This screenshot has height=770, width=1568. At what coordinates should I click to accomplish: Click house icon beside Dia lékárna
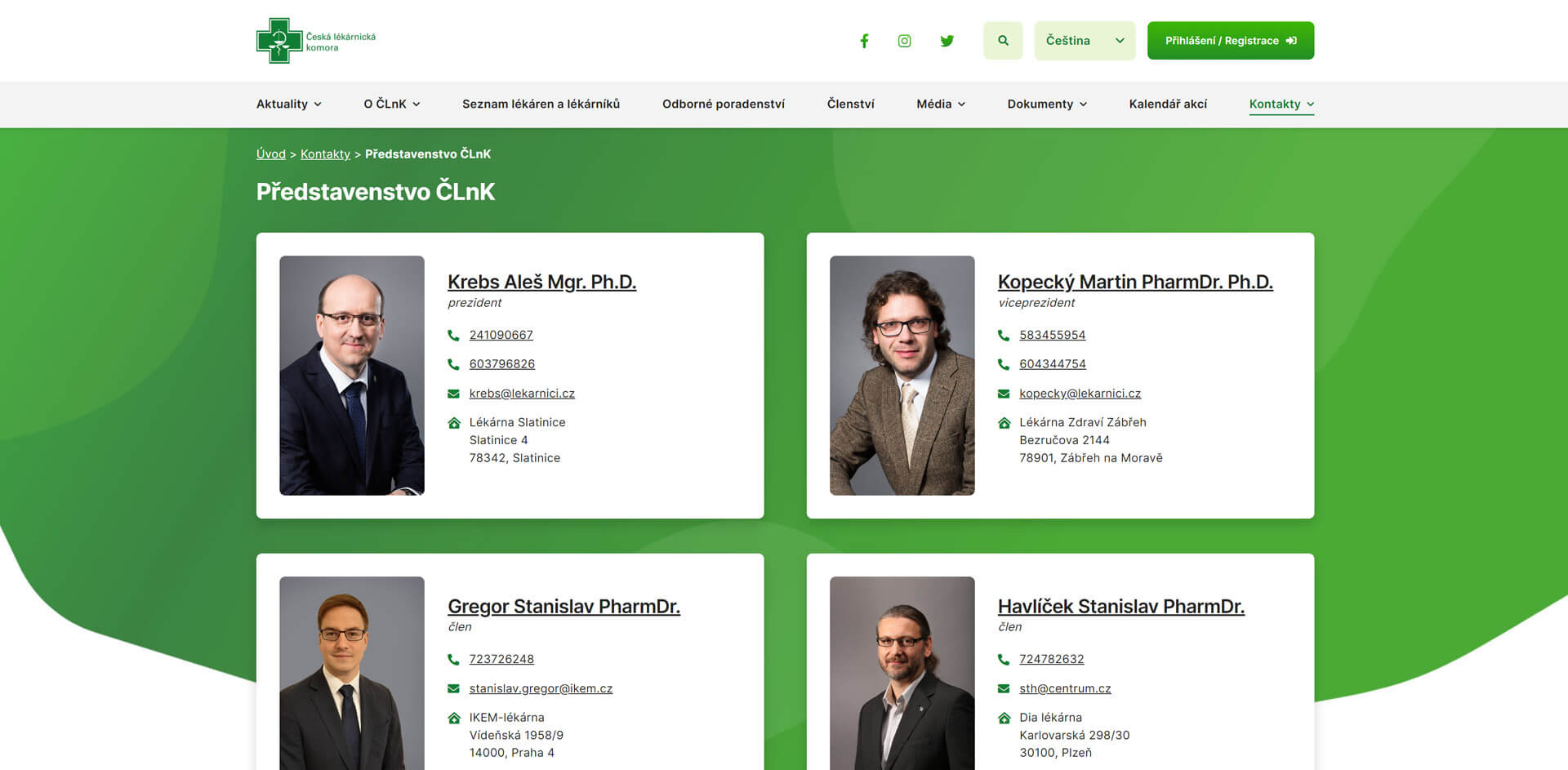[1004, 719]
